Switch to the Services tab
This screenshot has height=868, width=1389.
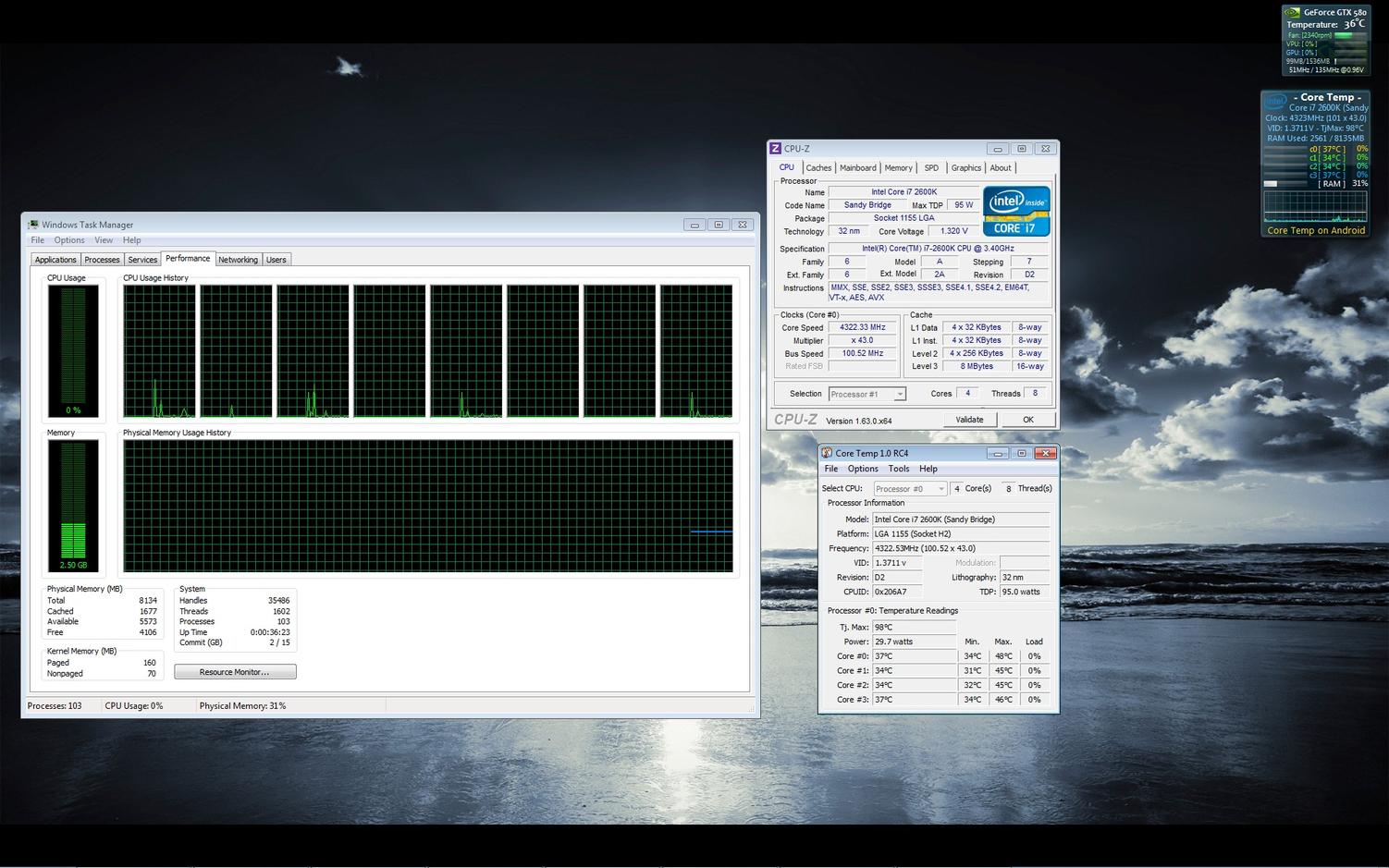click(x=142, y=260)
